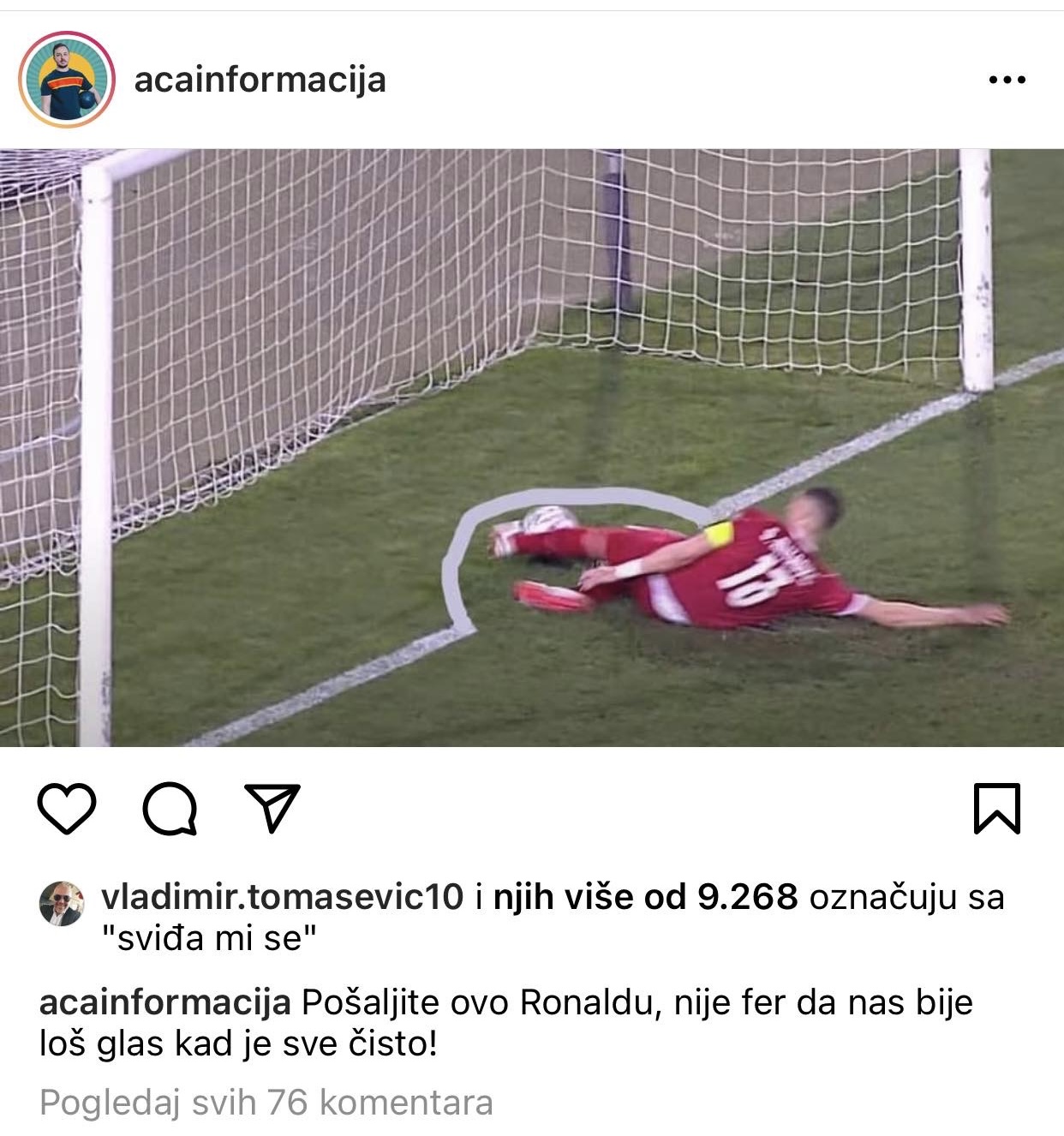
Task: Open vladimir.tomasevic10 small avatar
Action: tap(62, 903)
